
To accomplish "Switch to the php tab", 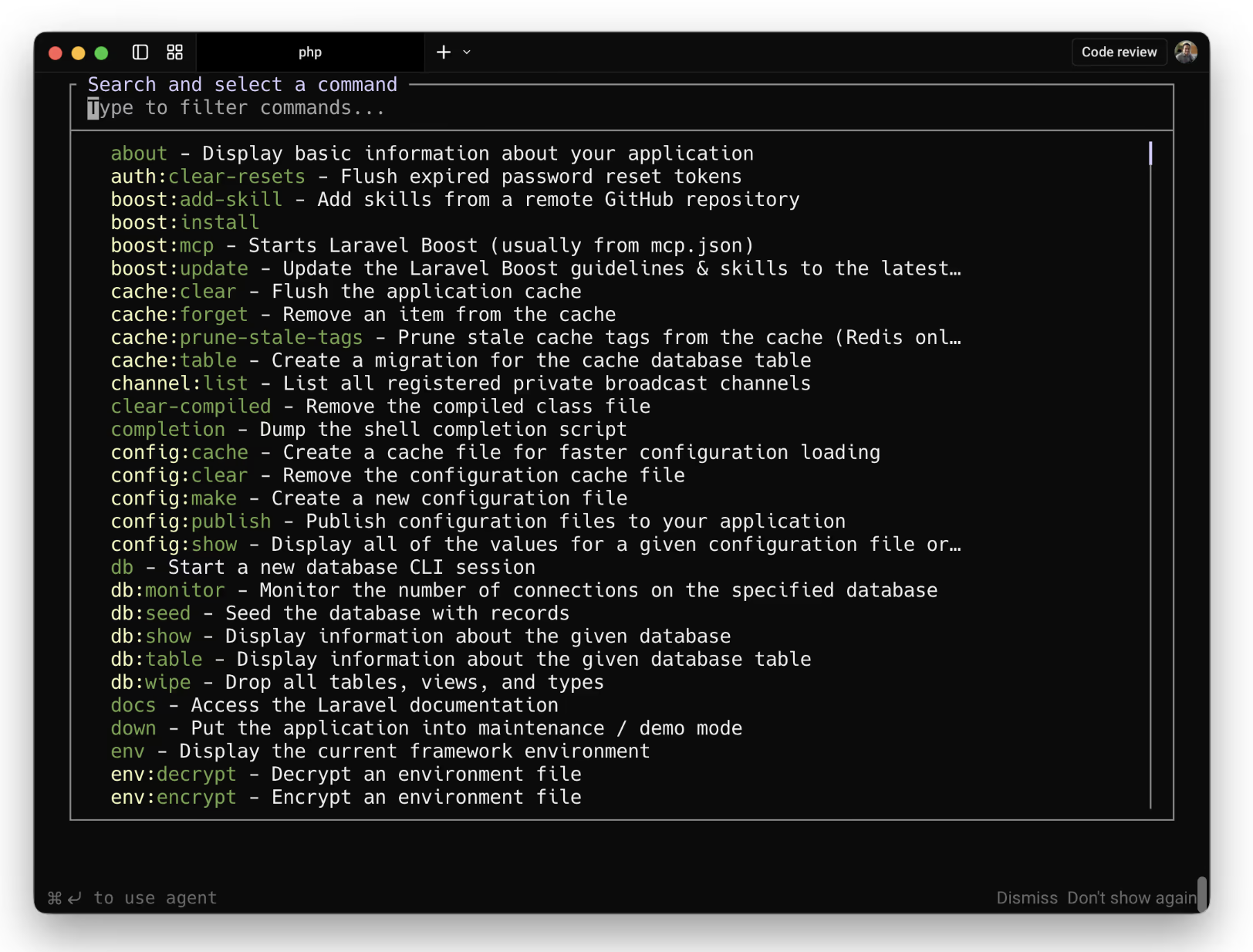I will tap(310, 52).
